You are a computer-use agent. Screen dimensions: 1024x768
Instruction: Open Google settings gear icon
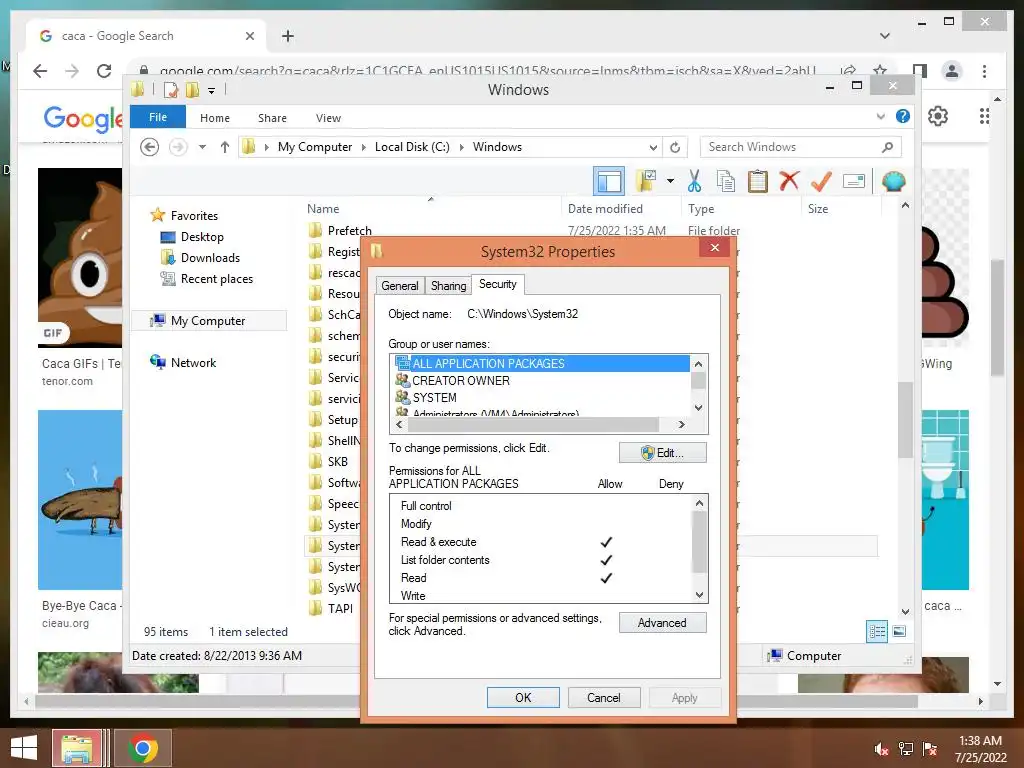click(938, 116)
